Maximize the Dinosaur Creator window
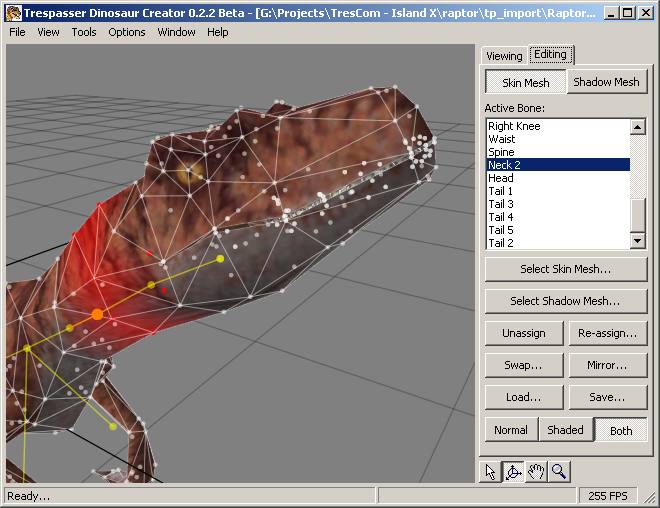This screenshot has width=660, height=508. (627, 13)
